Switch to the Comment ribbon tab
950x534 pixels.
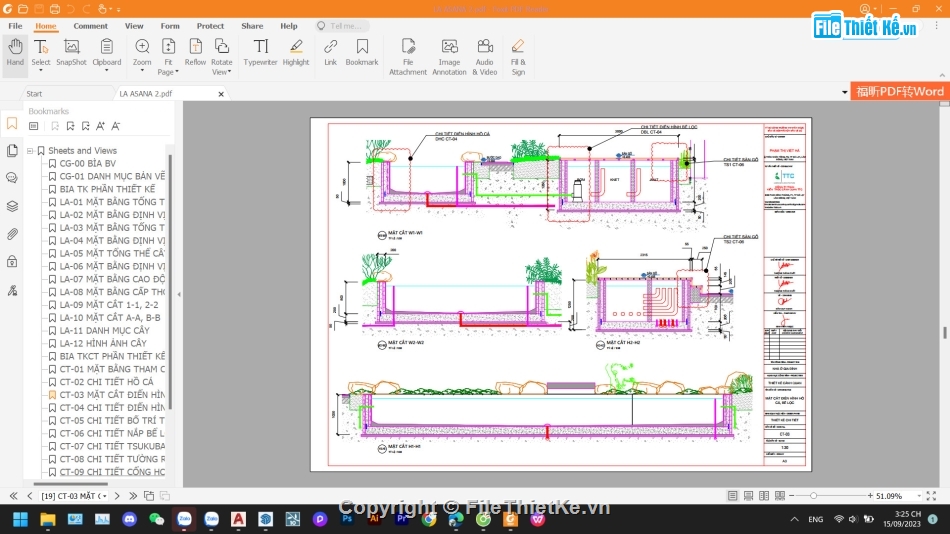click(90, 26)
